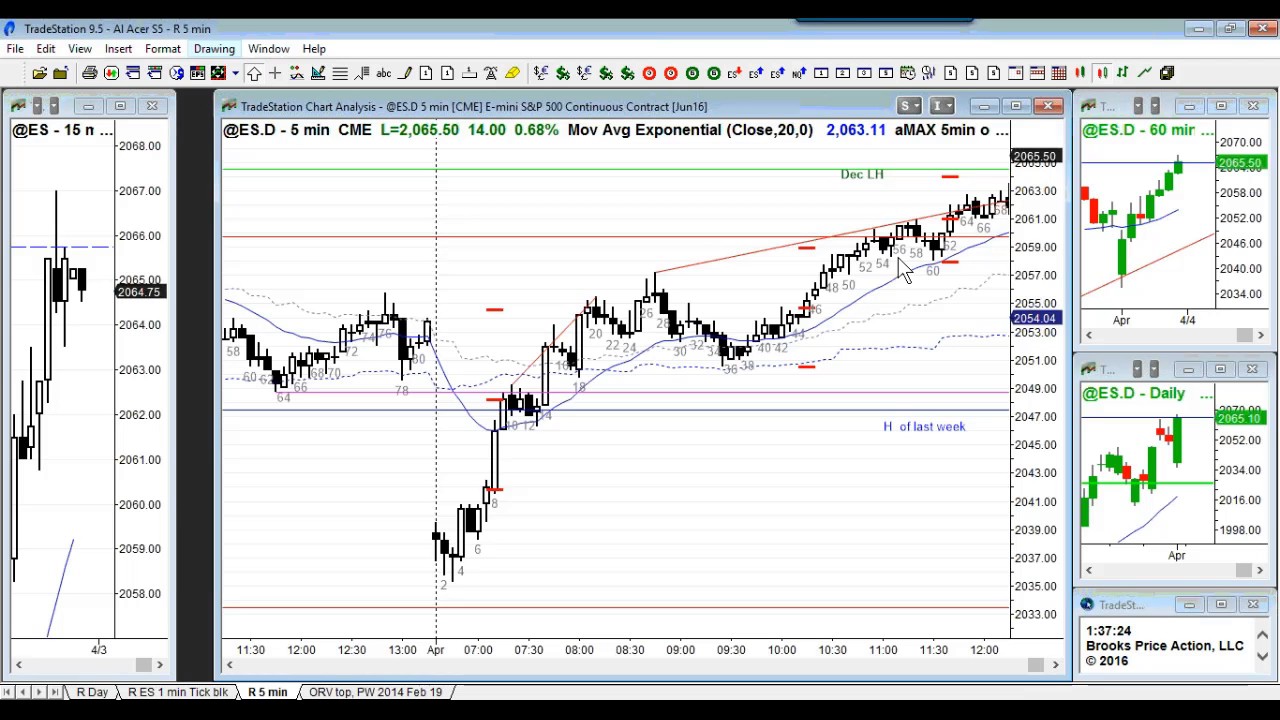
Task: Open dropdown arrow next to drawing-tools icon
Action: pyautogui.click(x=235, y=73)
